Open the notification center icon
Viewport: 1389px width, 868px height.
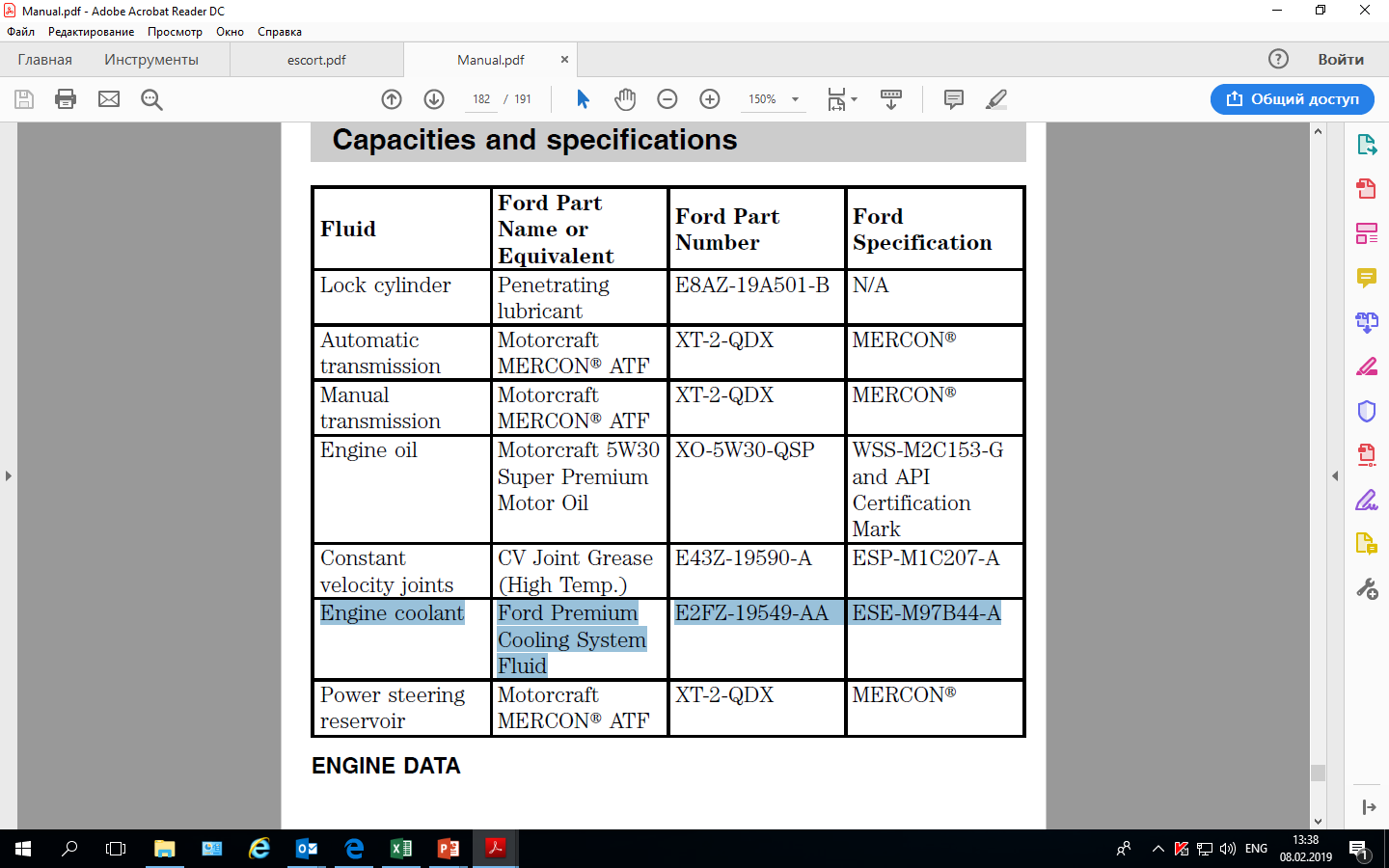1360,850
